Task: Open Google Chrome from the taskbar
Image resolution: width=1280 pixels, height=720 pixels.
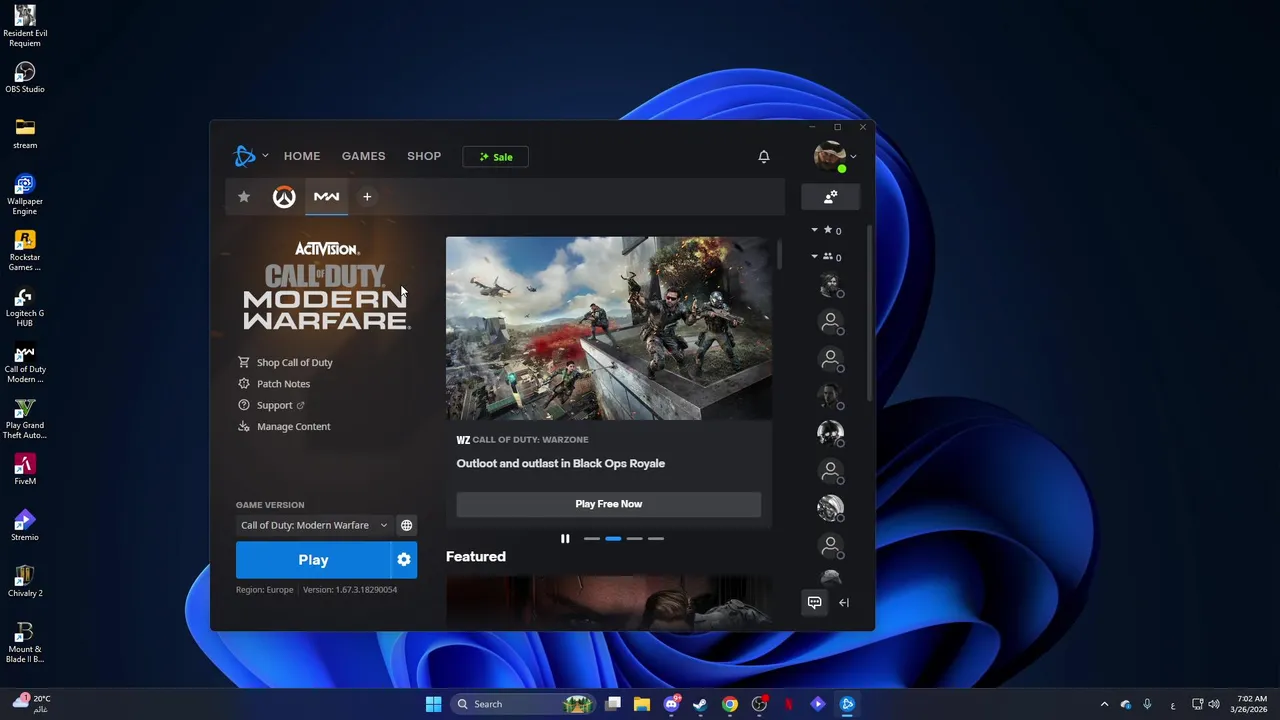Action: tap(730, 704)
